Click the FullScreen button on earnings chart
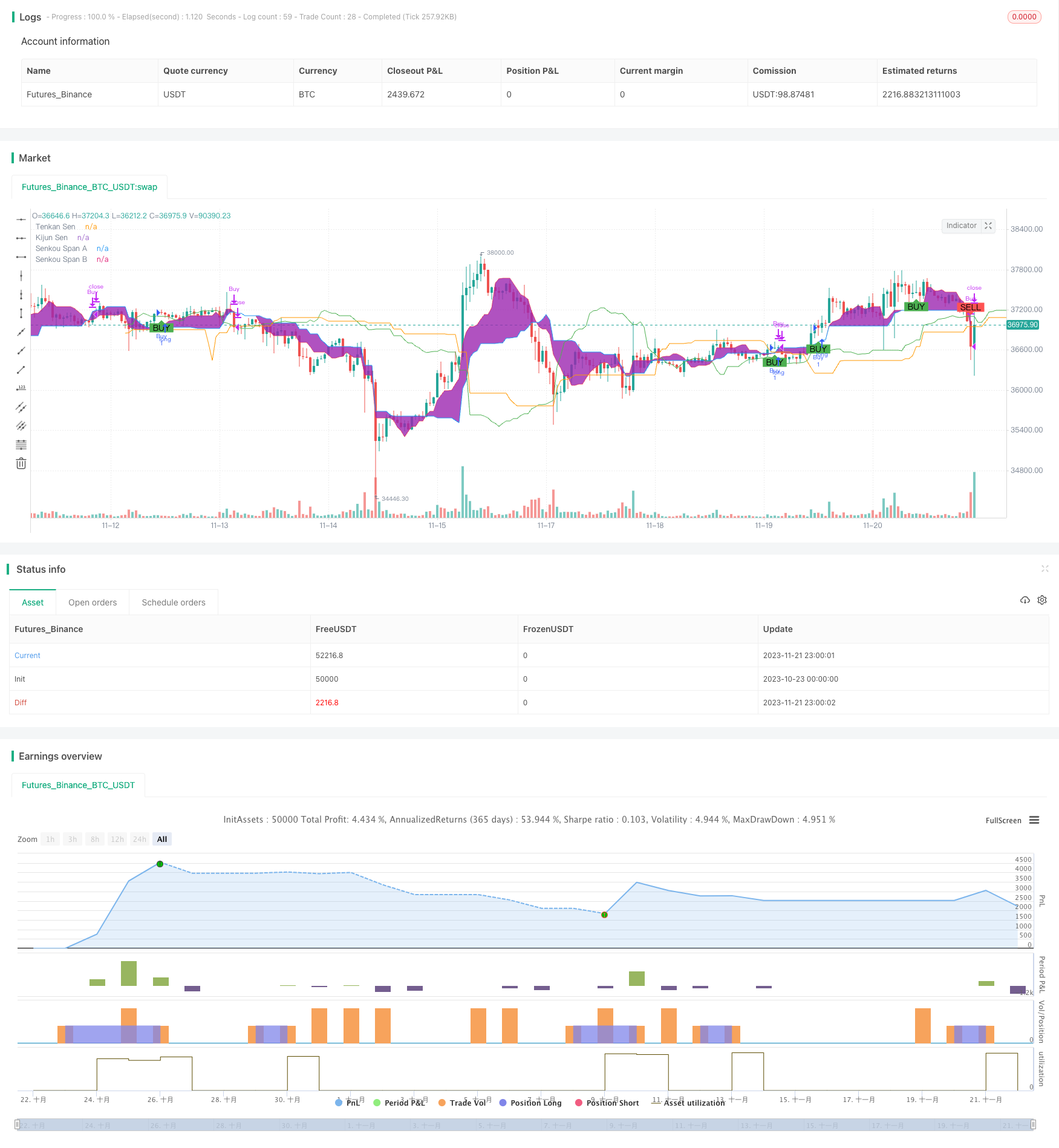The width and height of the screenshot is (1059, 1148). [1003, 821]
